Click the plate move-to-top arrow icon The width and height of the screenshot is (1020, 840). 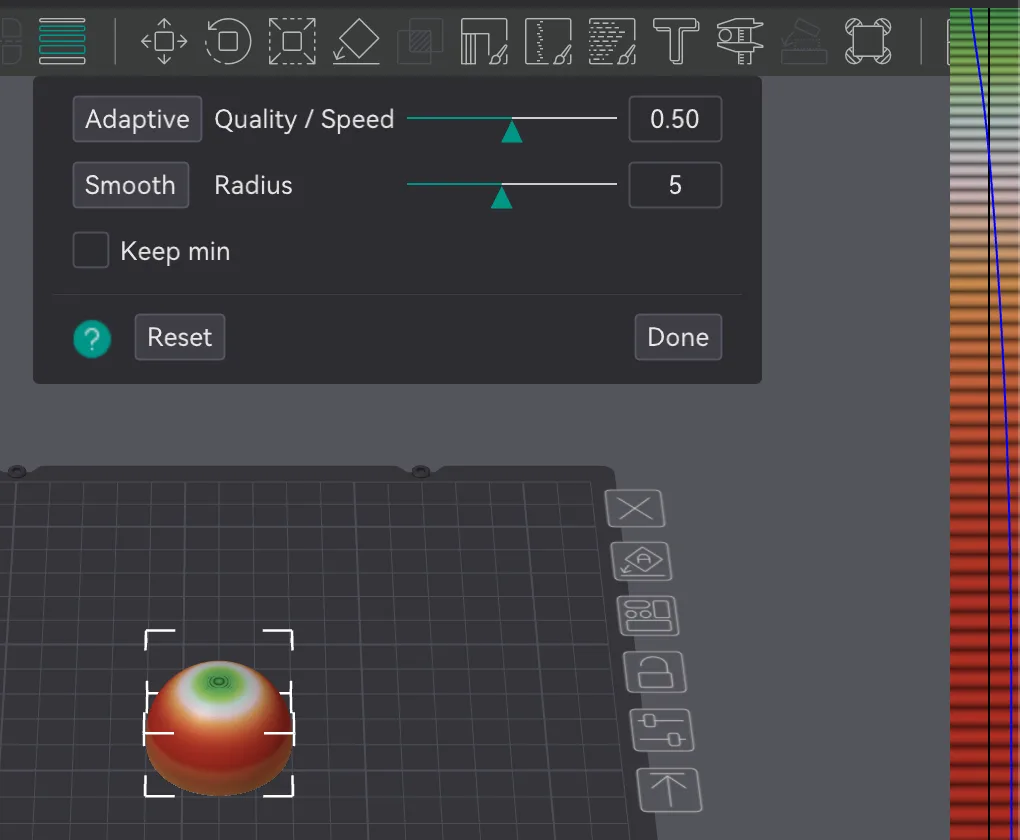tap(669, 790)
